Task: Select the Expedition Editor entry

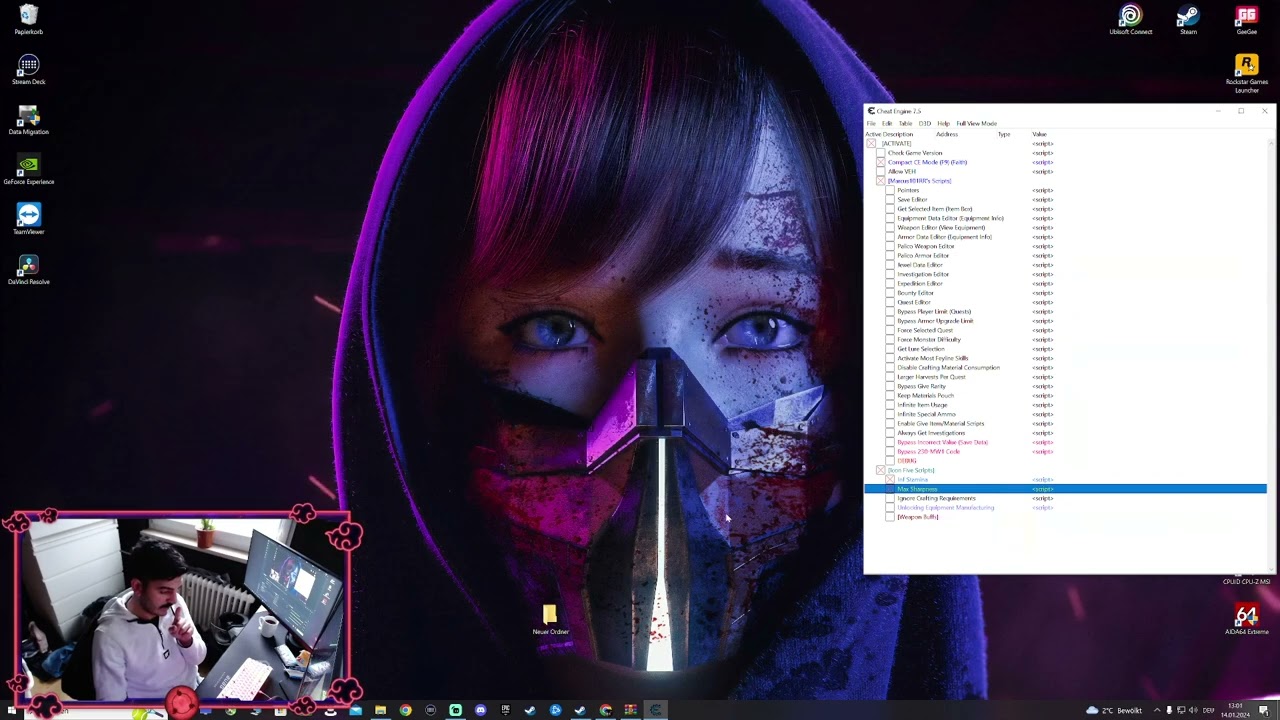Action: [920, 284]
